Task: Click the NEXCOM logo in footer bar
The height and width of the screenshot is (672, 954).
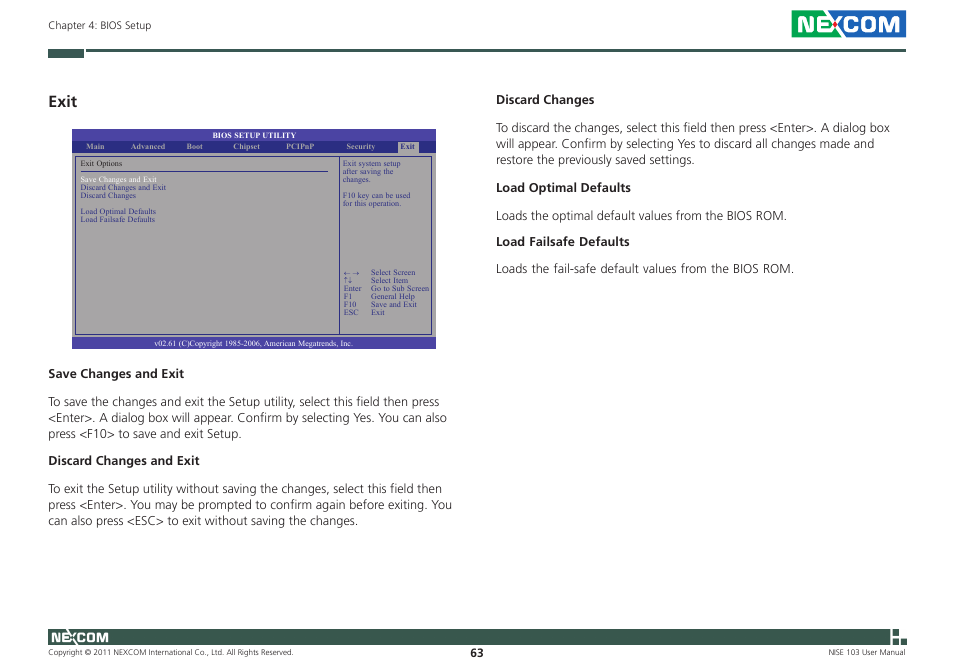Action: 79,637
